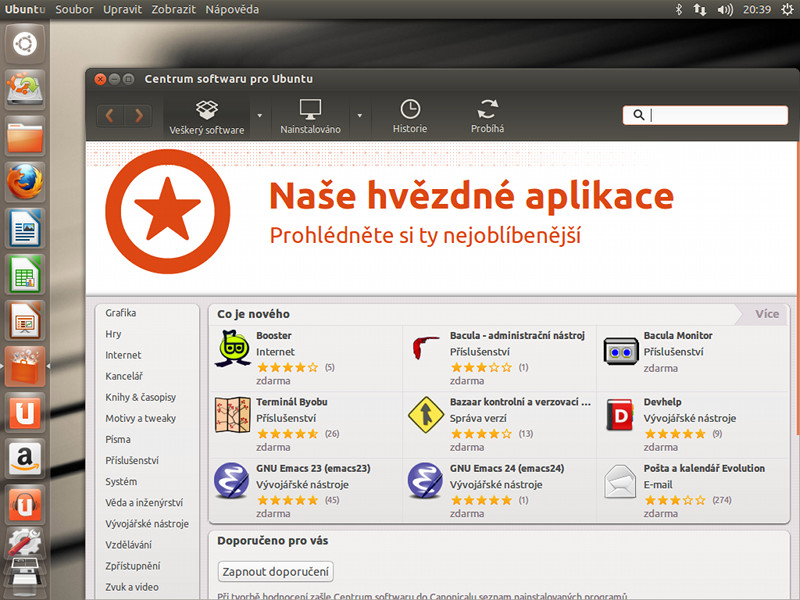Open the Zobrazit menu
Image resolution: width=800 pixels, height=600 pixels.
click(173, 9)
